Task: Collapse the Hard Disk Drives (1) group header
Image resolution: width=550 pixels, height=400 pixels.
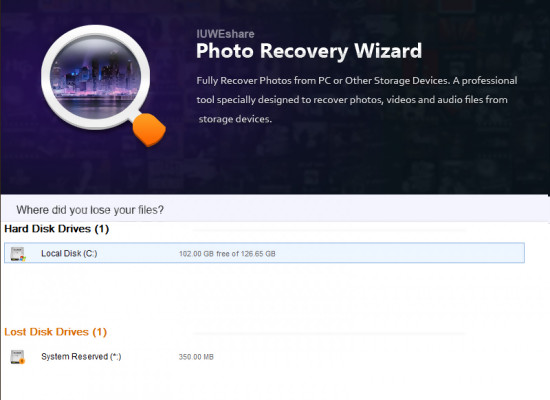Action: click(56, 229)
